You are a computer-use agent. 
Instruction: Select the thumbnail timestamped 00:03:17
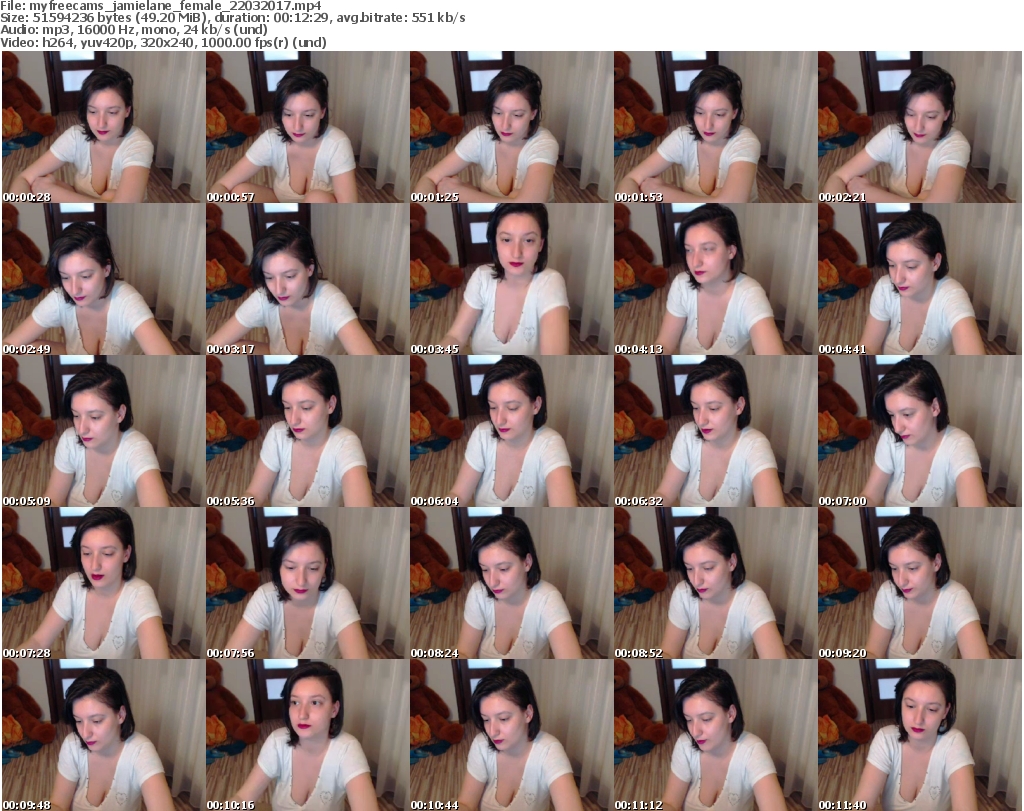point(308,279)
